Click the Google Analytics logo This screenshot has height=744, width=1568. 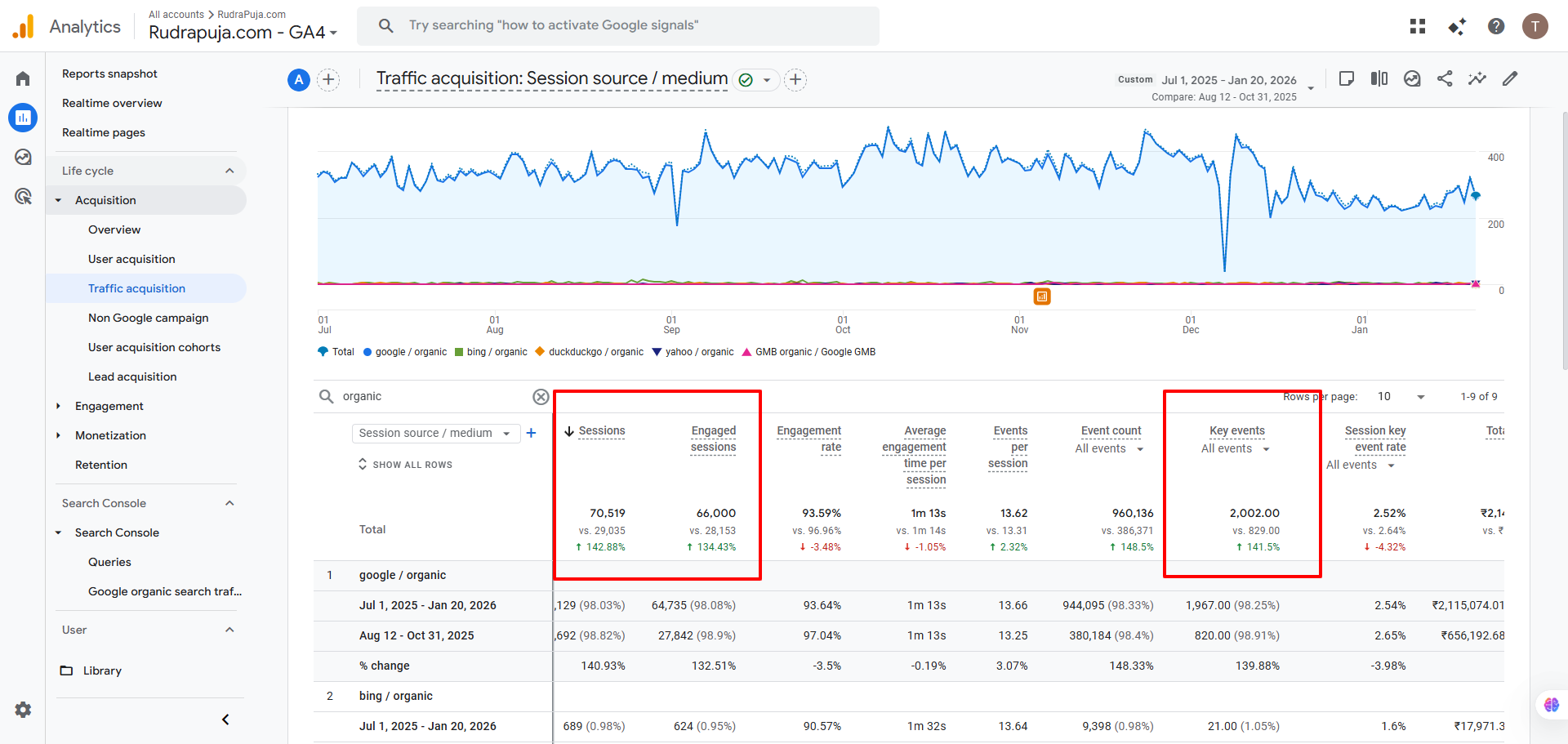(24, 26)
